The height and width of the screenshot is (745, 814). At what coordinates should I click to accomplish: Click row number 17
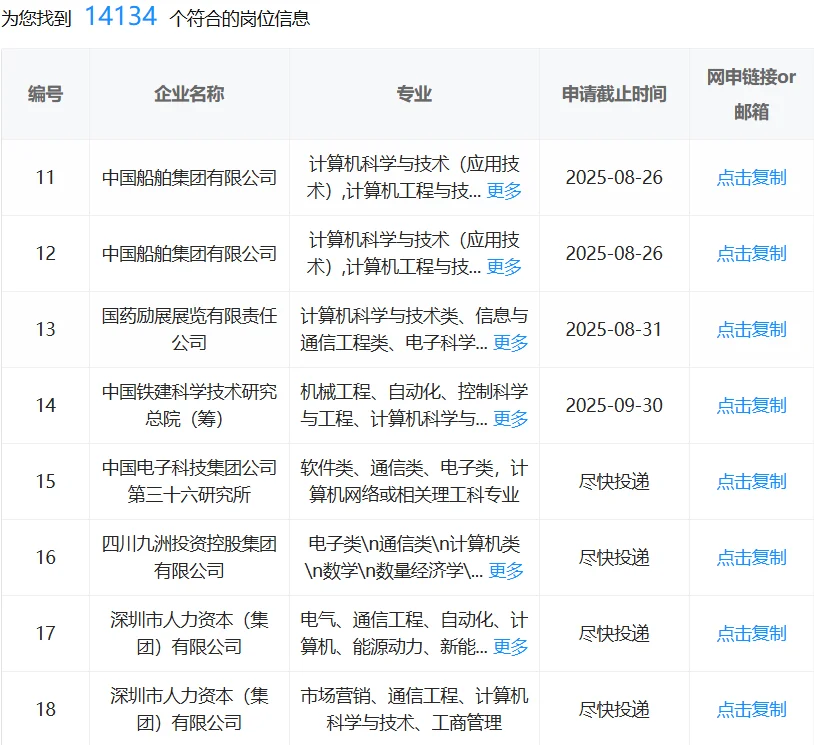[x=45, y=633]
